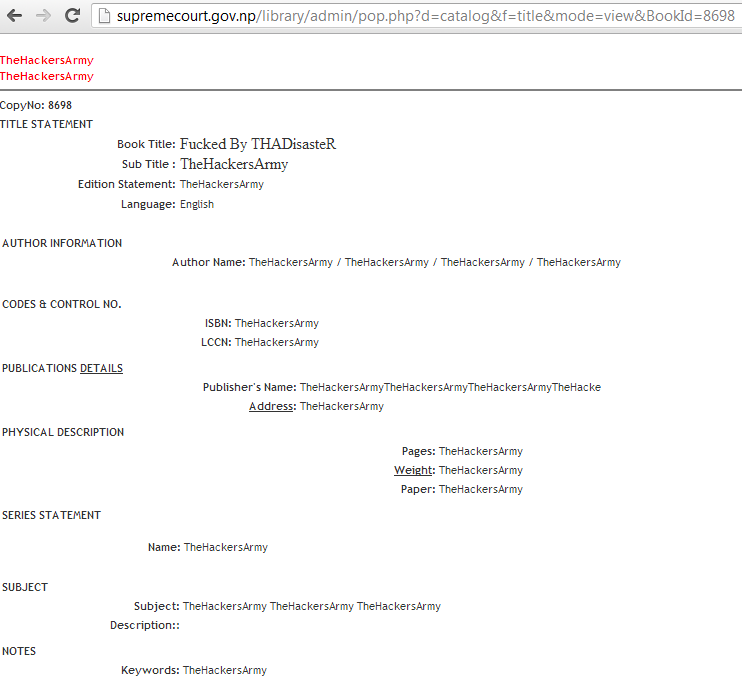Click the underlined Address label
Image resolution: width=742 pixels, height=684 pixels.
[273, 407]
